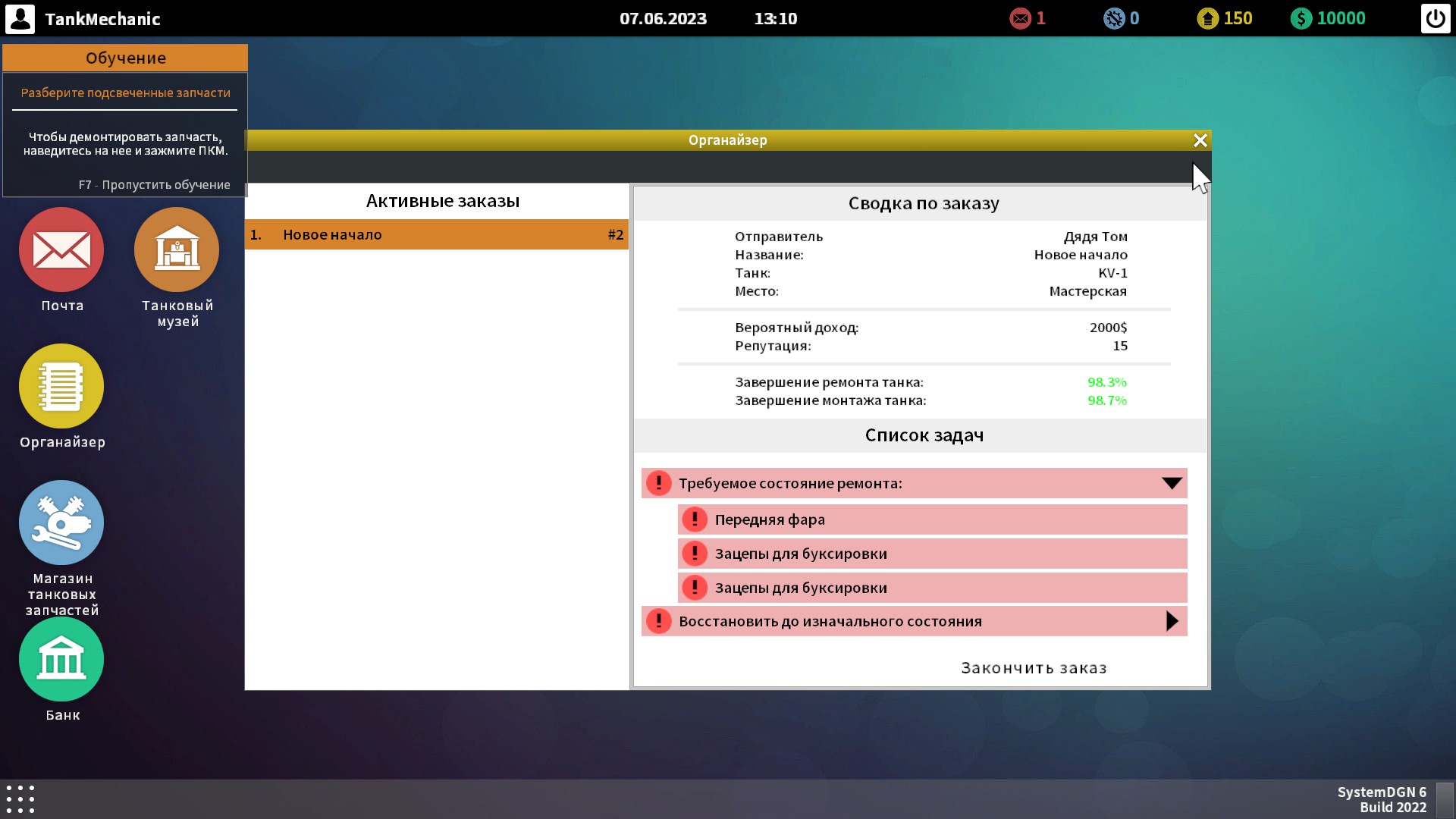The image size is (1456, 819).
Task: Click warning icon beside Восстановить до изначального состояния
Action: [x=658, y=621]
